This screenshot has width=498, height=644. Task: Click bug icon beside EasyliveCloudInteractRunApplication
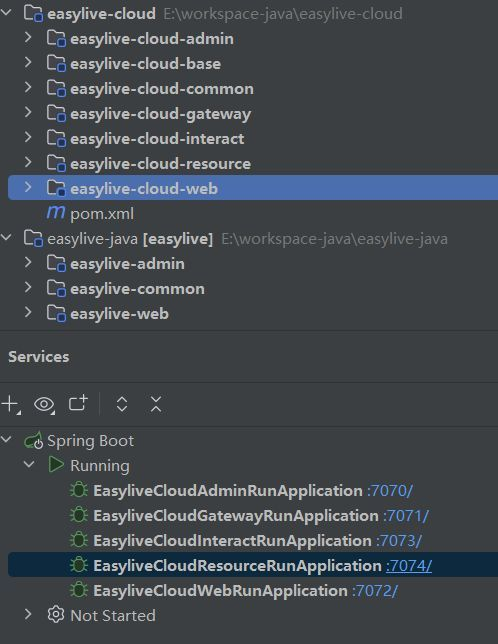(79, 540)
